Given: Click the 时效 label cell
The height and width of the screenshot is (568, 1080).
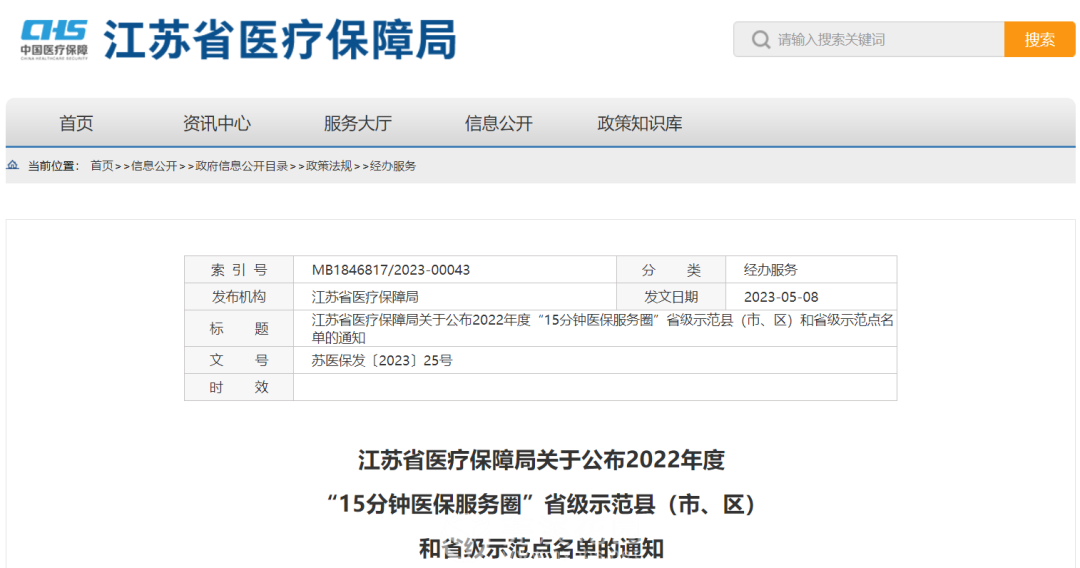Looking at the screenshot, I should (x=239, y=387).
